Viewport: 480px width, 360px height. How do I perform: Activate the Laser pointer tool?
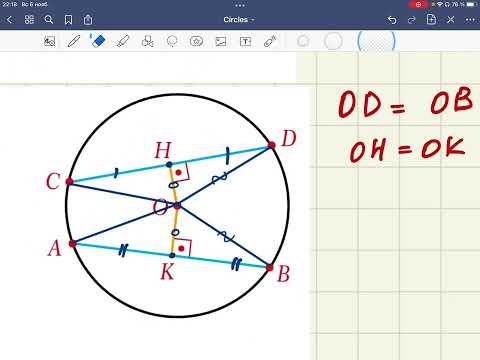click(270, 41)
